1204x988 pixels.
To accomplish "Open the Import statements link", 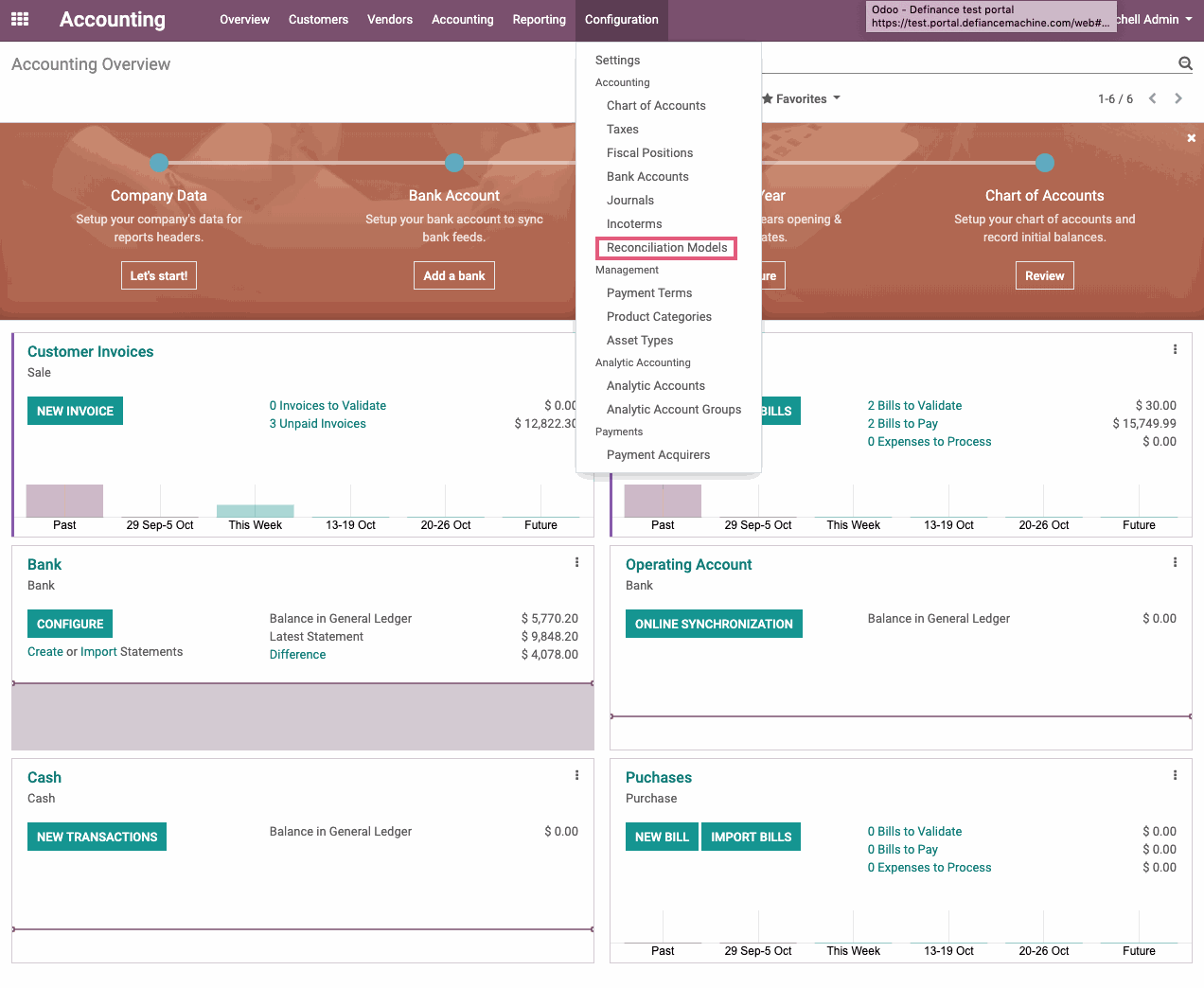I will (98, 651).
